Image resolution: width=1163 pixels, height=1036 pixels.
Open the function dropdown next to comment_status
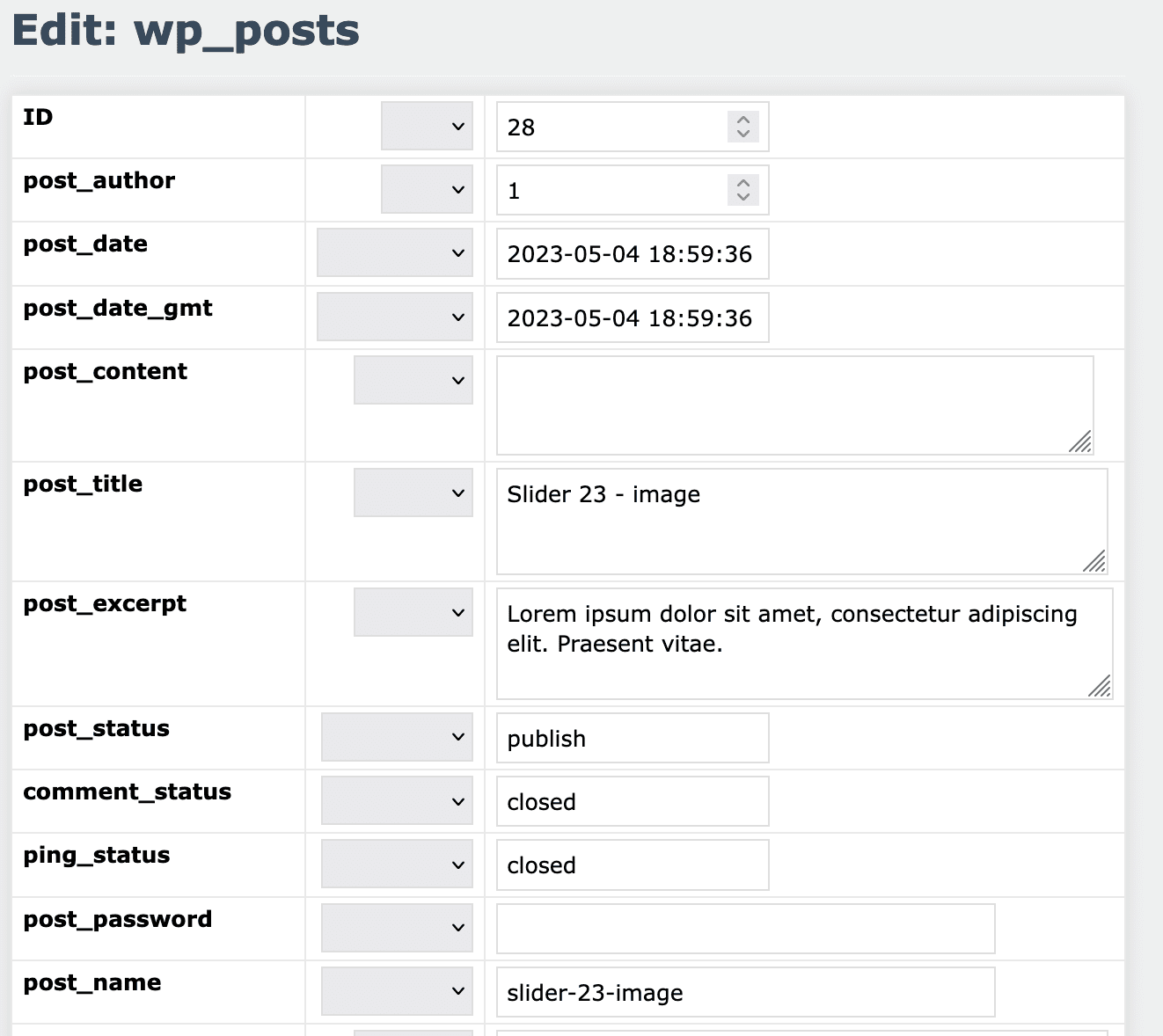point(396,800)
